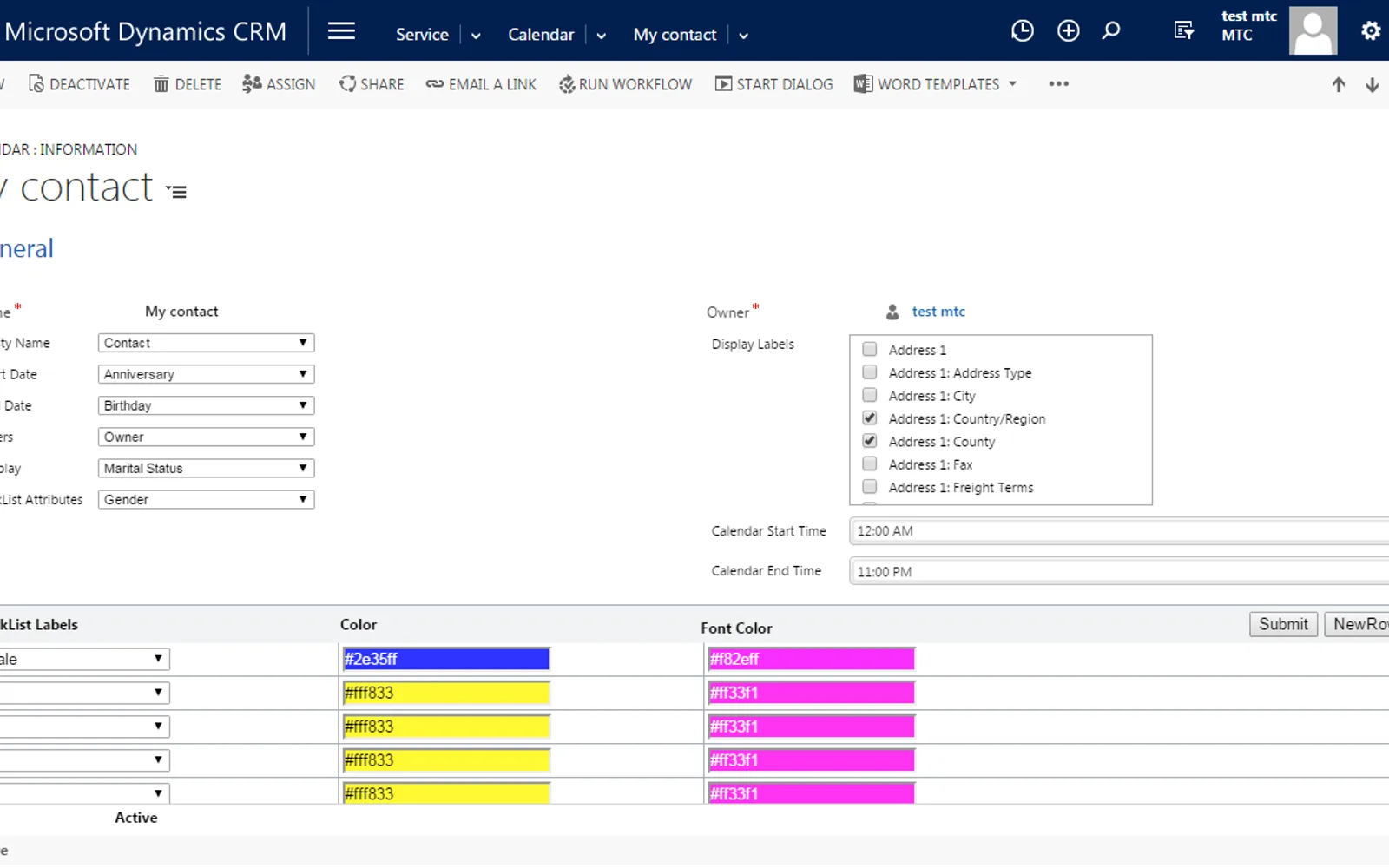Open the Service menu
This screenshot has height=868, width=1389.
pyautogui.click(x=422, y=35)
